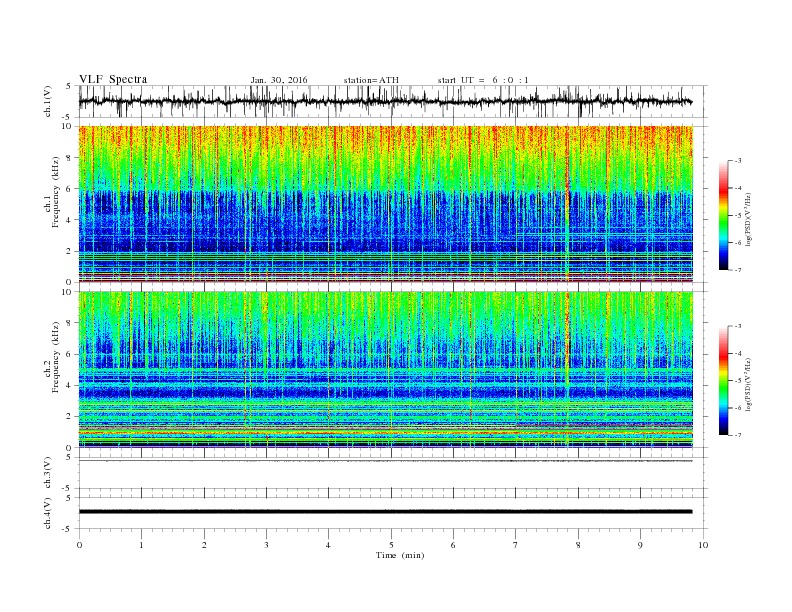Viewport: 792px width, 612px height.
Task: Click the ch.2 "Frequency (kHz)" axis label
Action: coord(56,358)
